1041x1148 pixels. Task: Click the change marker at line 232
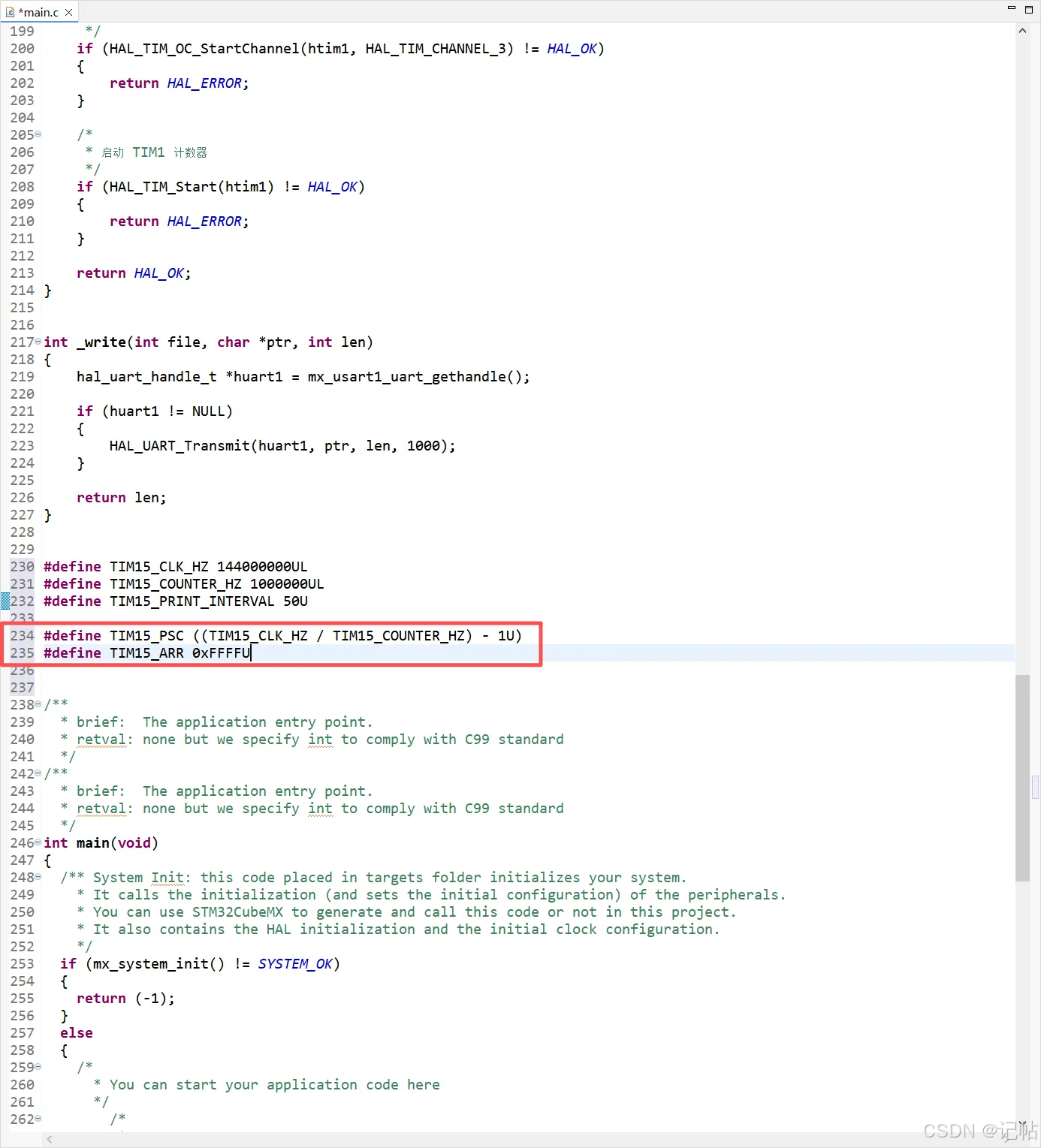pos(5,601)
